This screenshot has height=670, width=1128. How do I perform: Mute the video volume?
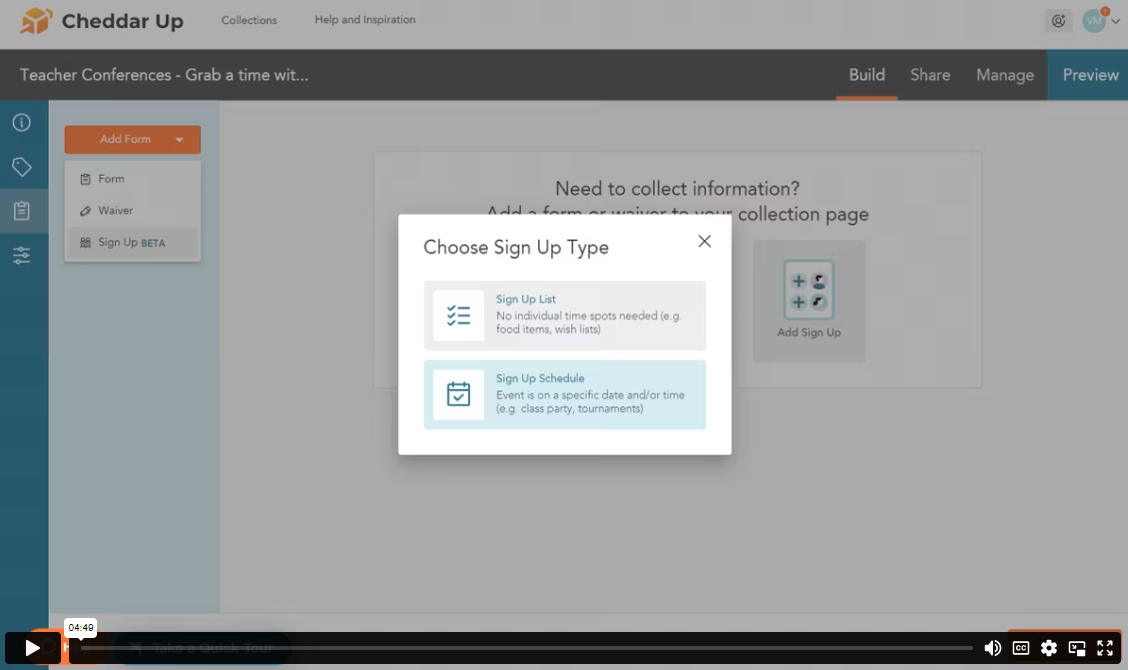coord(992,648)
